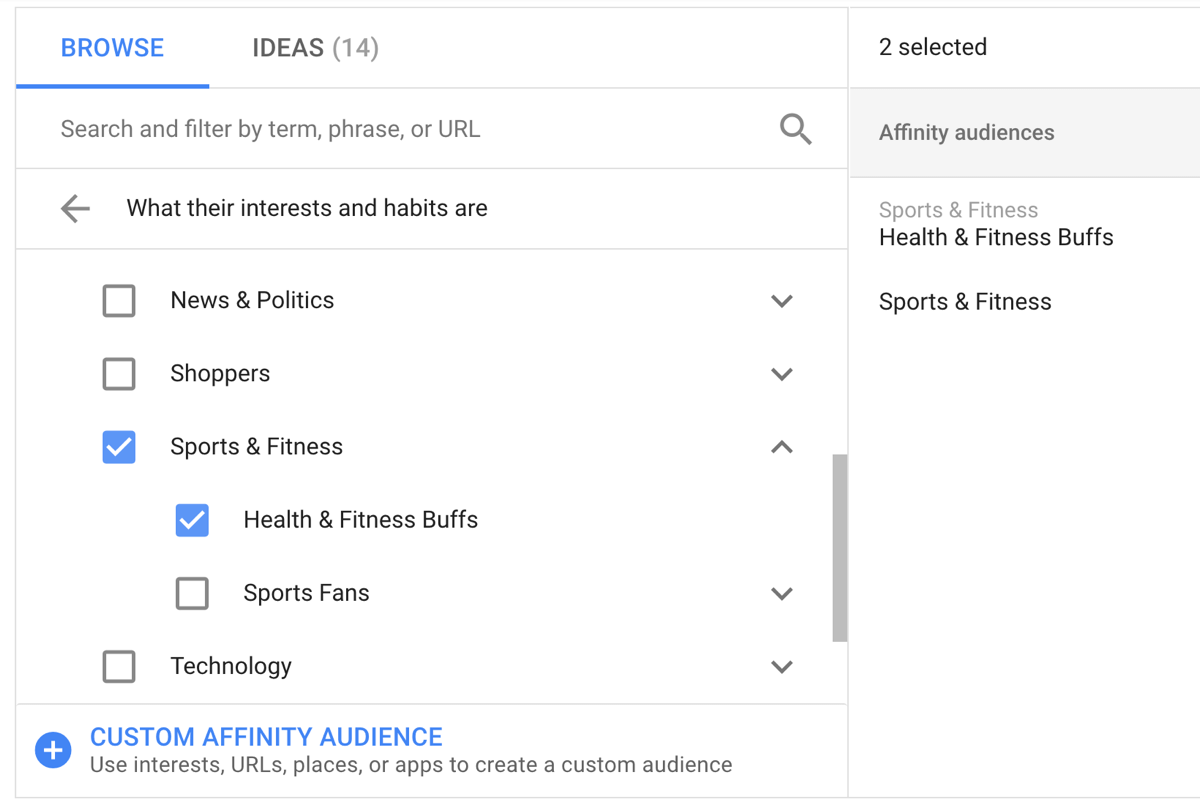Click the Sports & Fitness label in list
The height and width of the screenshot is (808, 1200).
click(x=256, y=446)
